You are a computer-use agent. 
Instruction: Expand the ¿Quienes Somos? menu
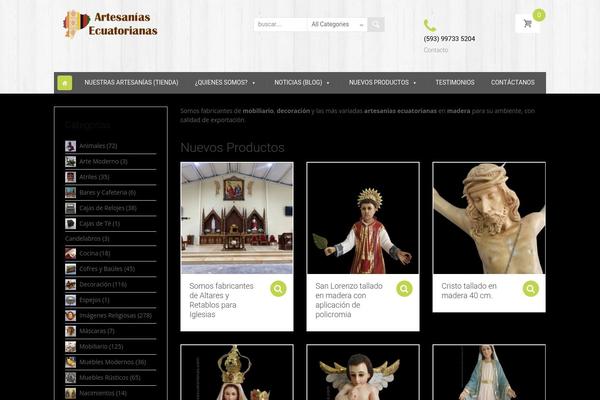[225, 83]
